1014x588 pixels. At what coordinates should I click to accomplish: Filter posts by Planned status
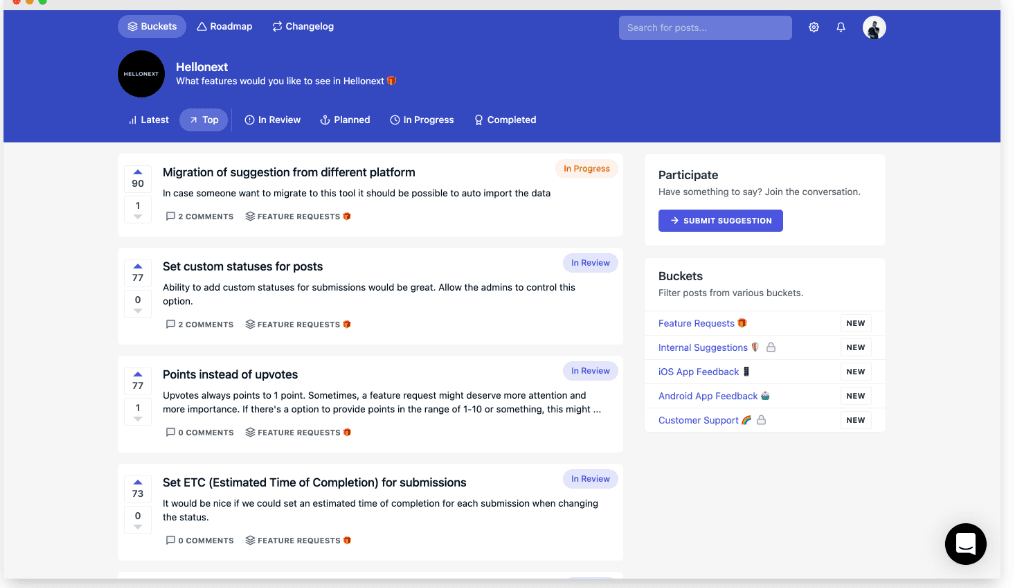tap(345, 120)
